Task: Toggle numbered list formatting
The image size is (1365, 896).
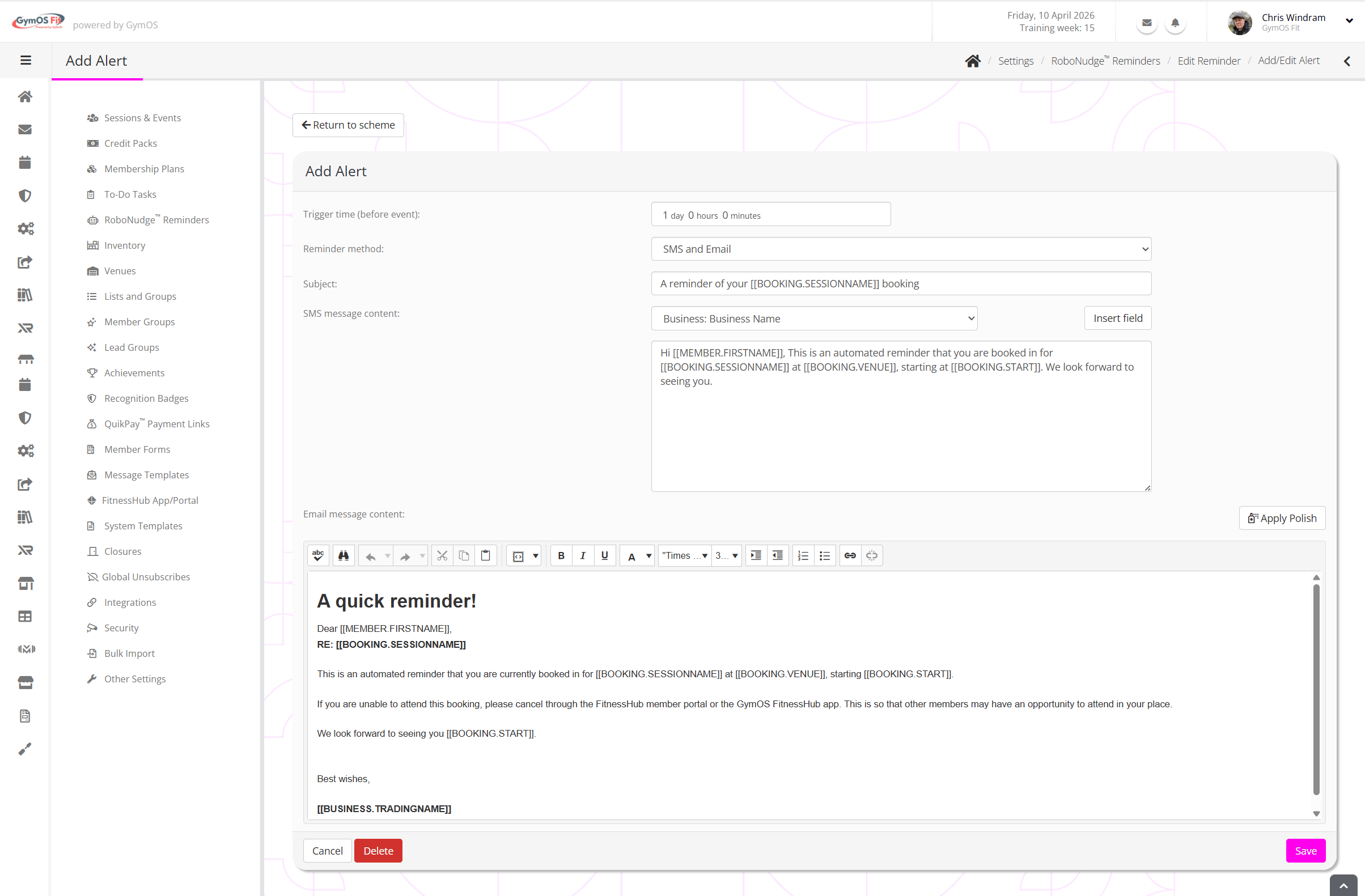Action: [x=803, y=555]
